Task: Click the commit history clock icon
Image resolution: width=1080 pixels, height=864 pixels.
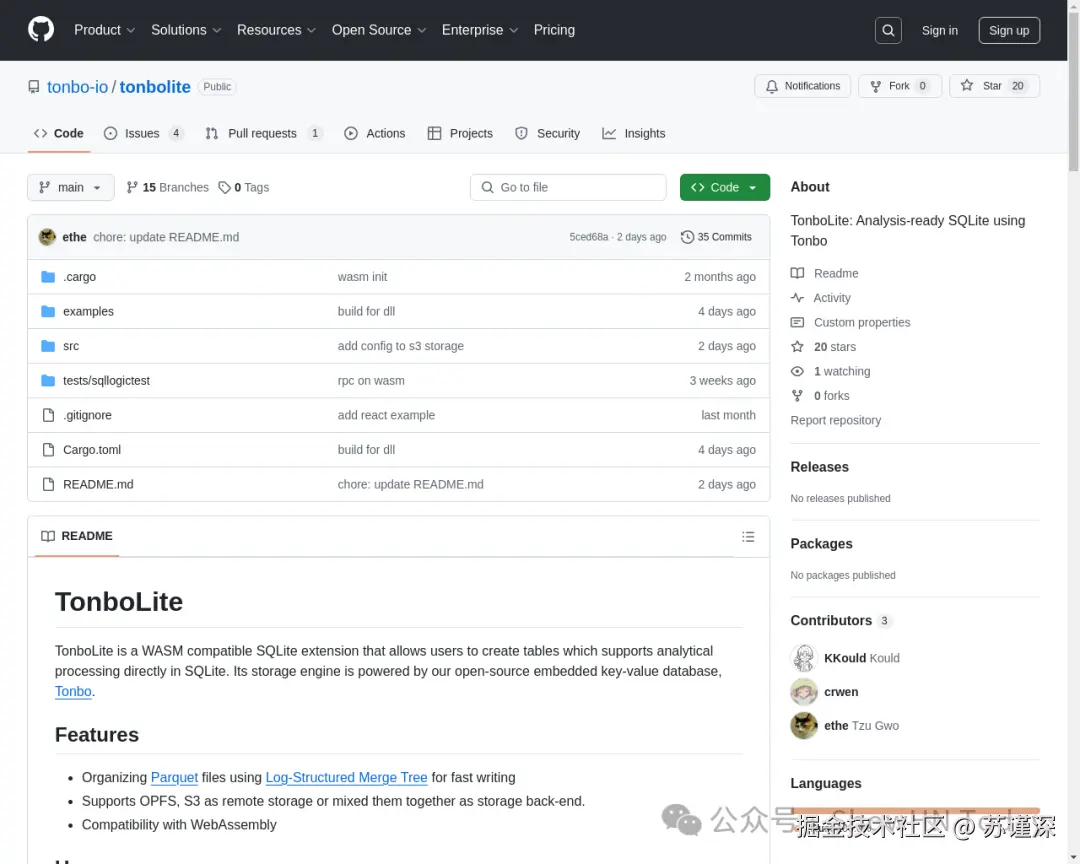Action: tap(687, 237)
